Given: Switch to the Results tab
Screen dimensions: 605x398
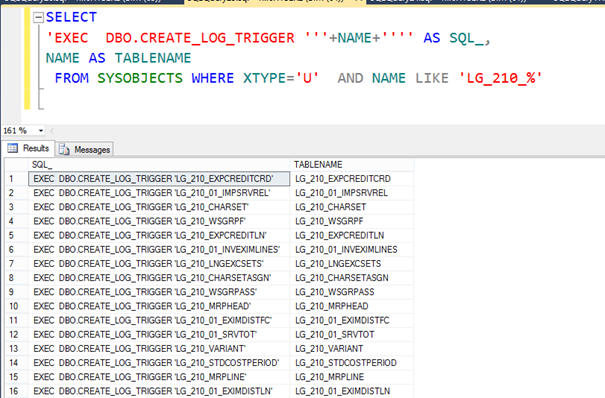Looking at the screenshot, I should click(28, 148).
